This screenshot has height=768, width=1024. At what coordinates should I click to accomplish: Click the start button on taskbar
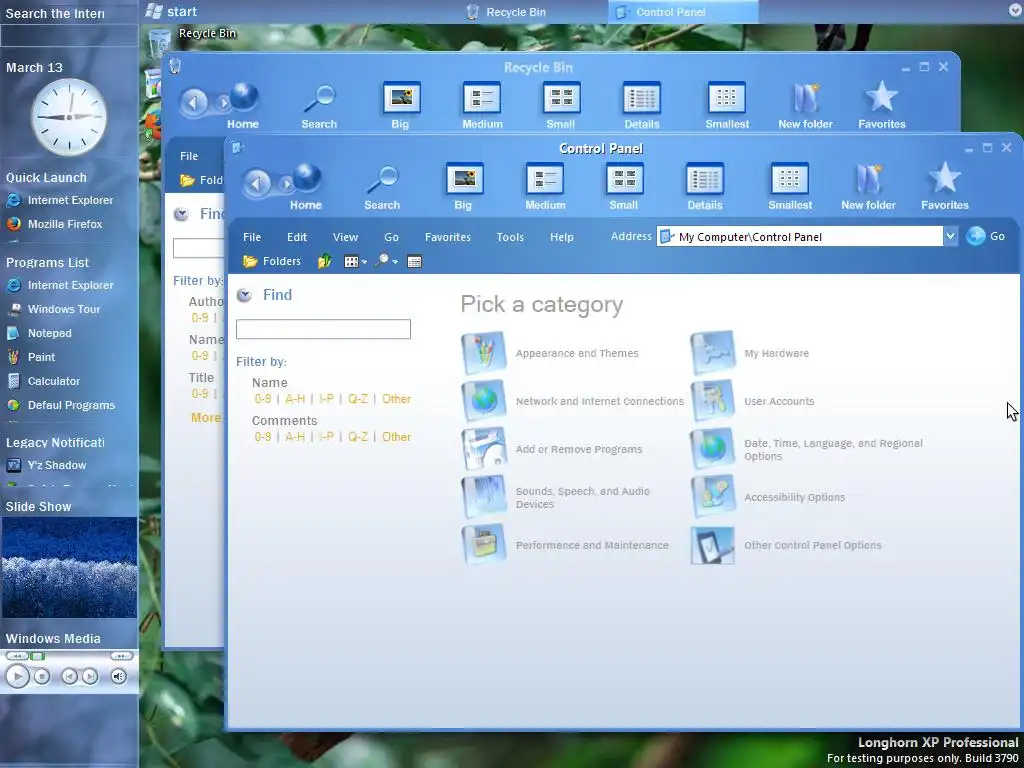coord(171,11)
